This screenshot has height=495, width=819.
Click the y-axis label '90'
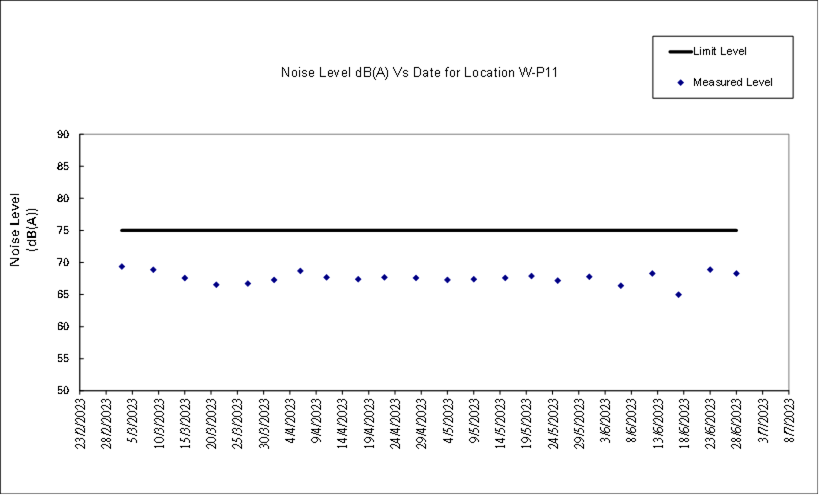coord(62,134)
